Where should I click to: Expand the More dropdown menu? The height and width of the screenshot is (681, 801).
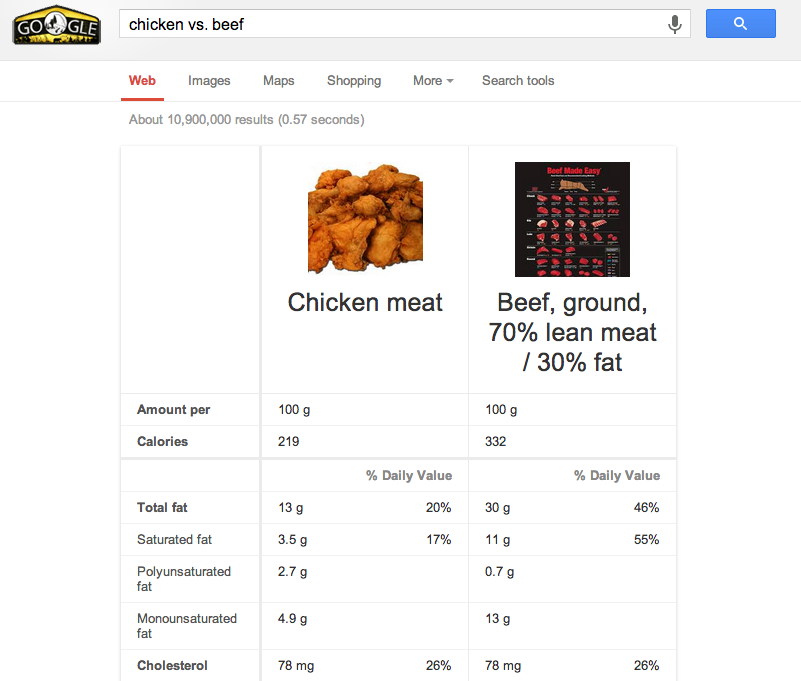click(433, 81)
